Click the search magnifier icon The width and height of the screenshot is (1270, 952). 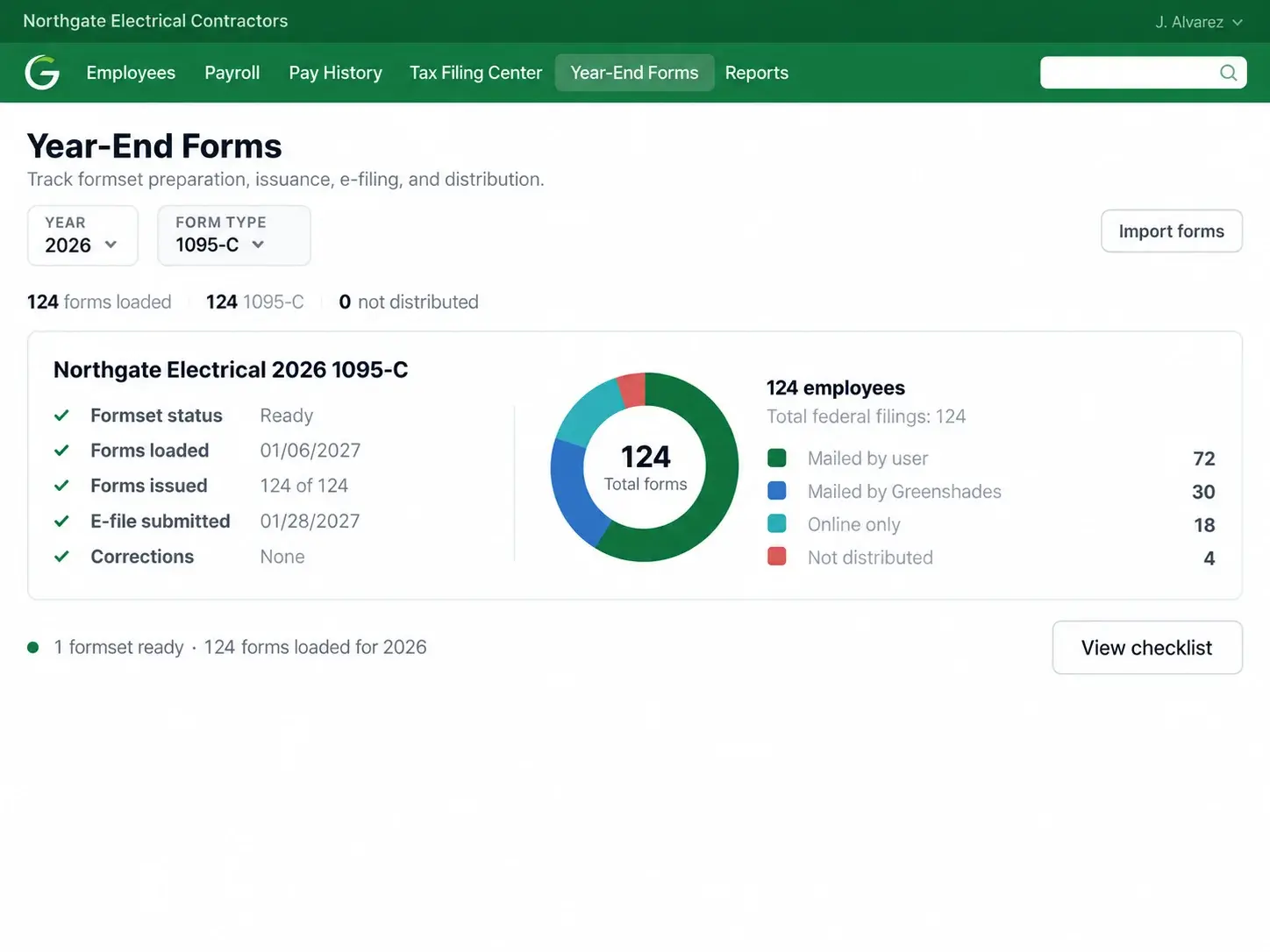coord(1228,73)
